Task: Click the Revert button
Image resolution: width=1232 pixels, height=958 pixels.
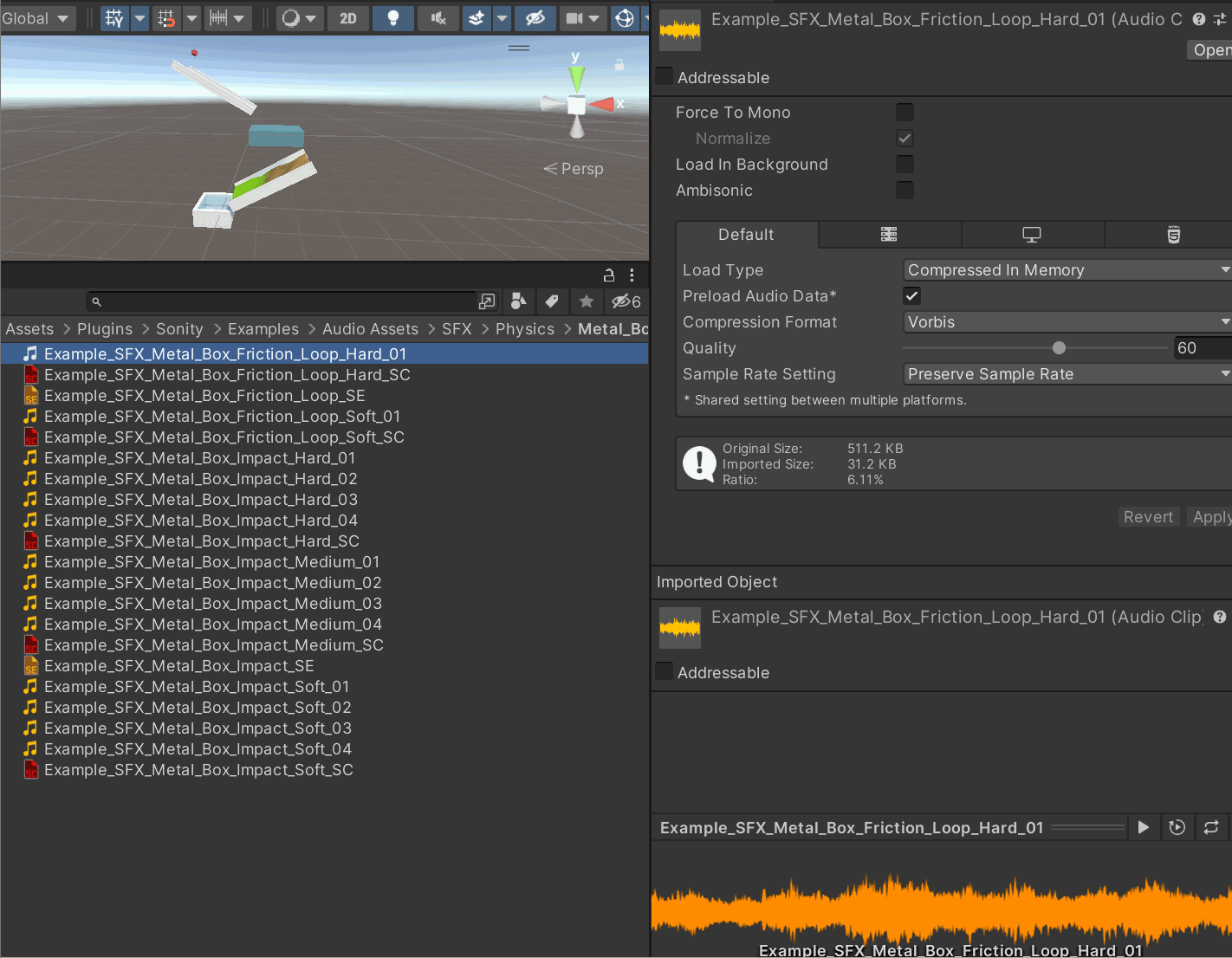Action: (1147, 516)
